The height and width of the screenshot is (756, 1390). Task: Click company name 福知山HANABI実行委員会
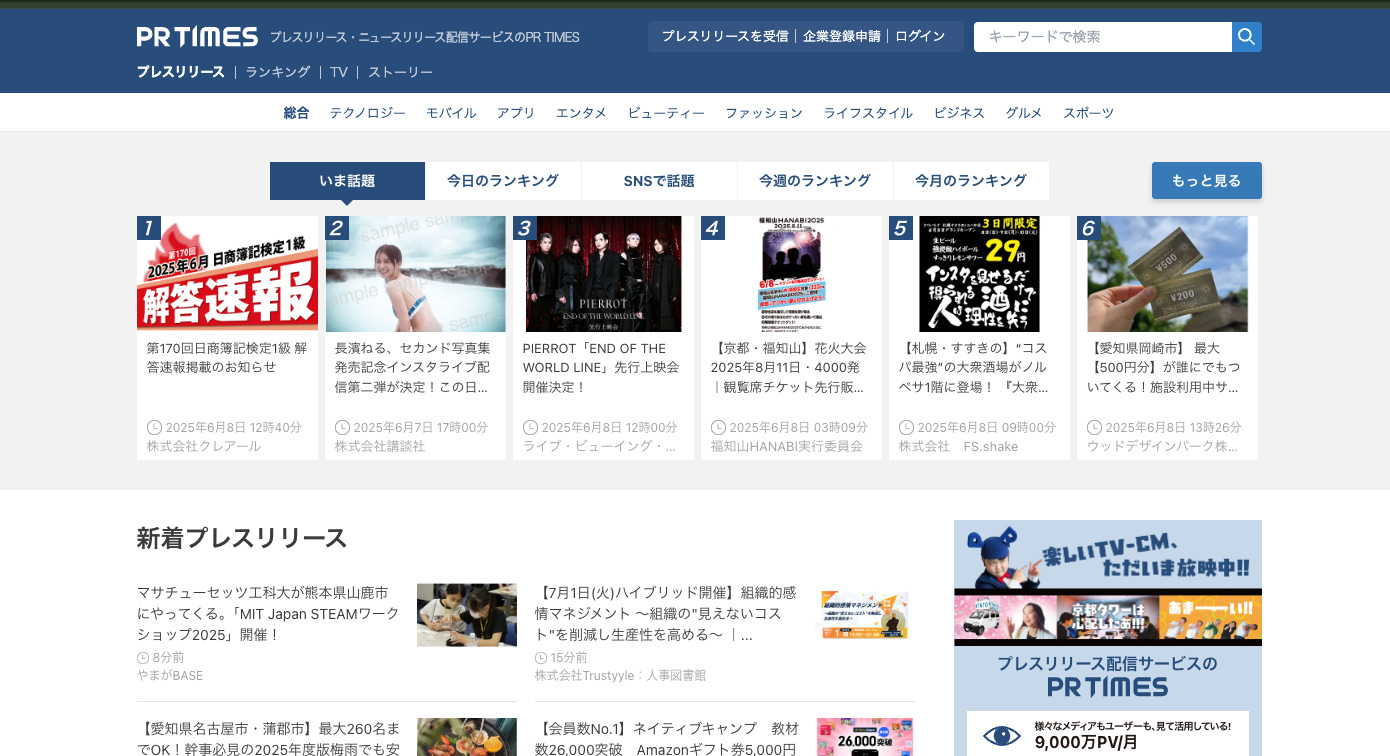787,446
